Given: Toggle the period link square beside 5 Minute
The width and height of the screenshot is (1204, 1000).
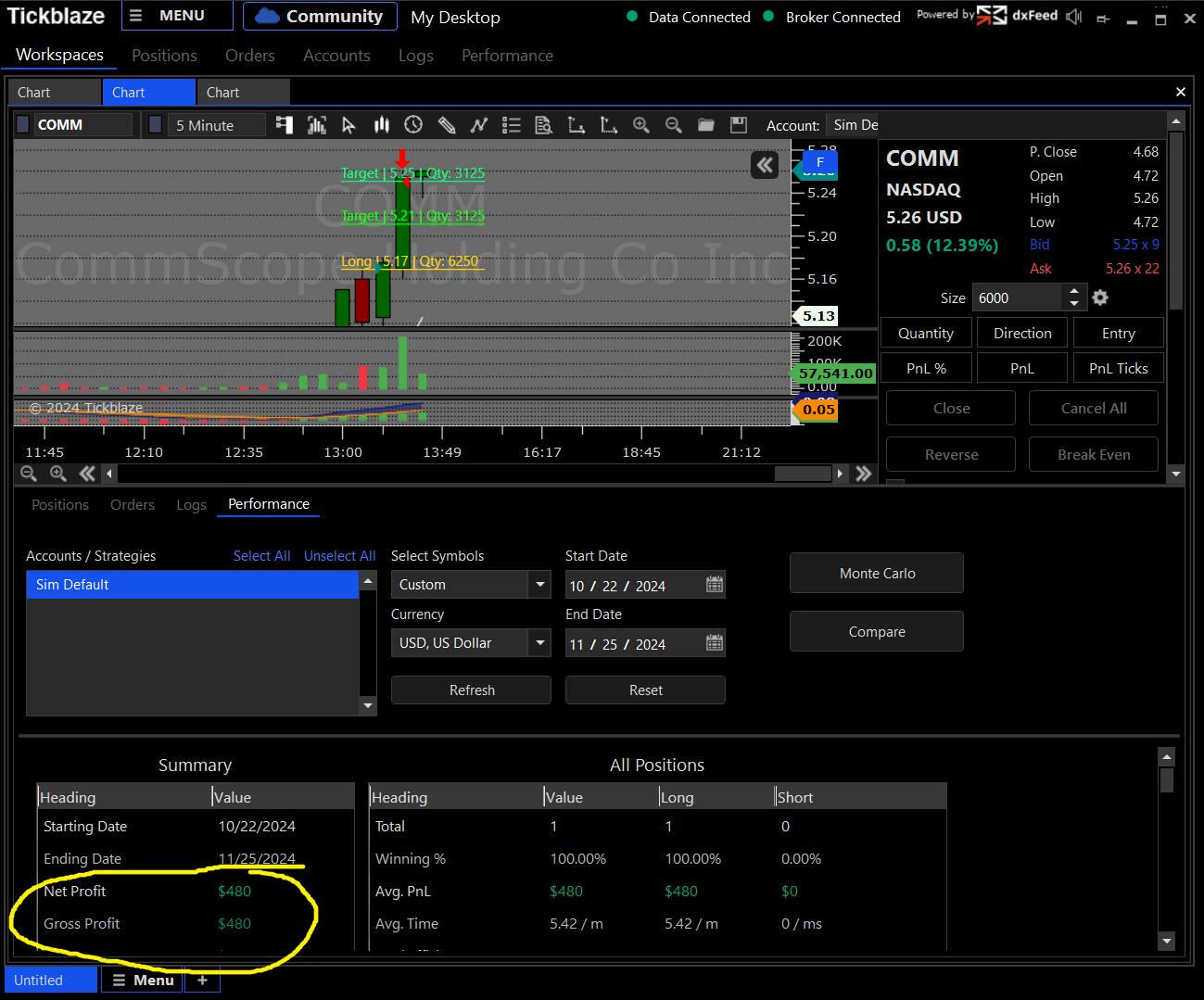Looking at the screenshot, I should point(156,124).
